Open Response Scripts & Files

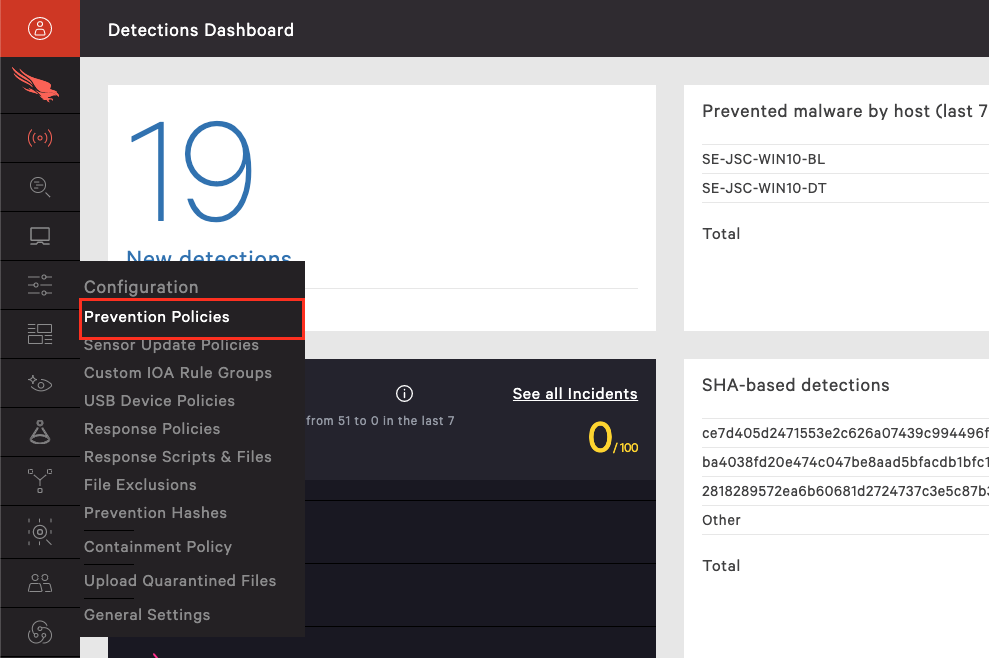[x=178, y=457]
